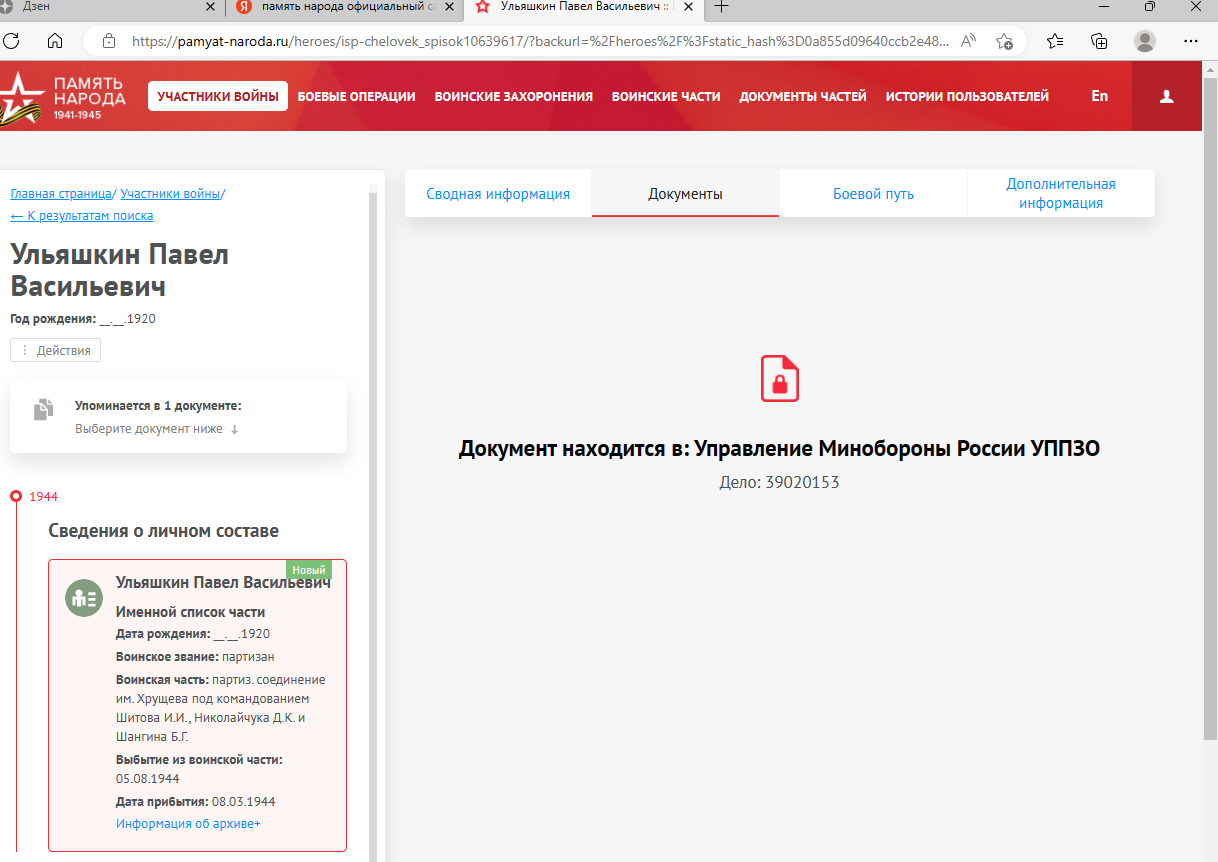The image size is (1218, 862).
Task: Open browser Collections icon
Action: pos(1099,41)
